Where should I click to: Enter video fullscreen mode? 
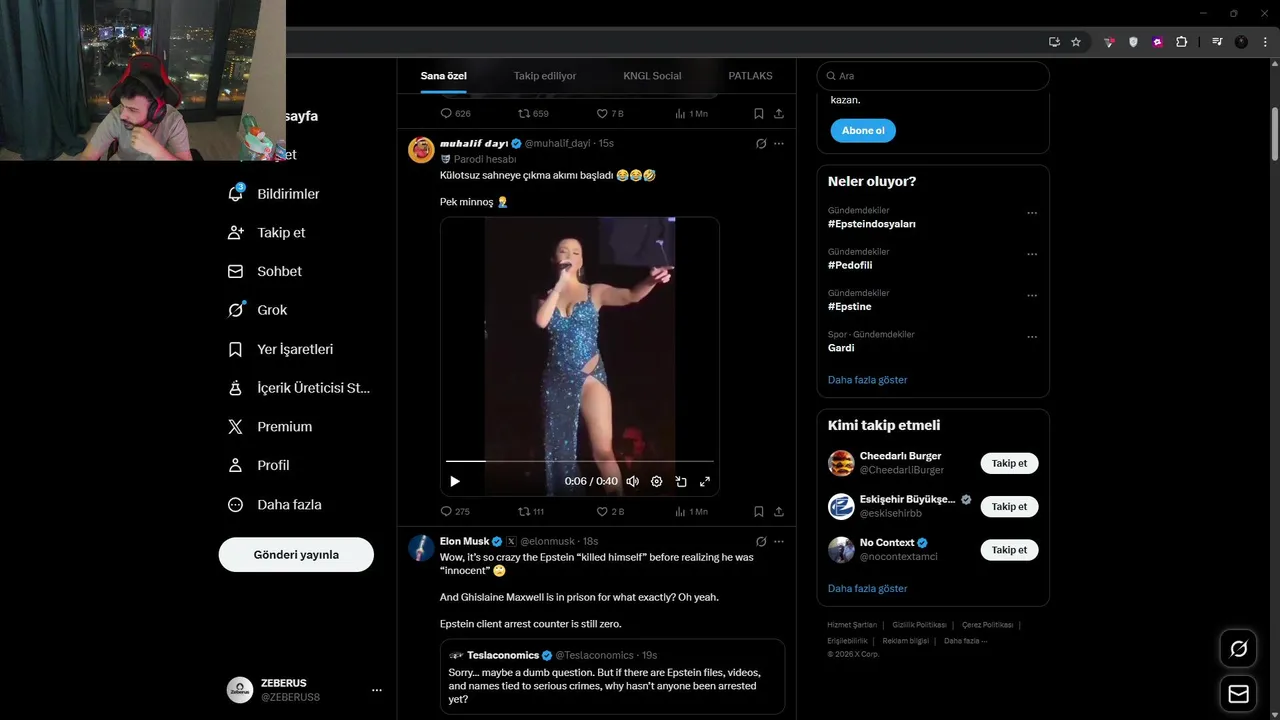pyautogui.click(x=705, y=481)
